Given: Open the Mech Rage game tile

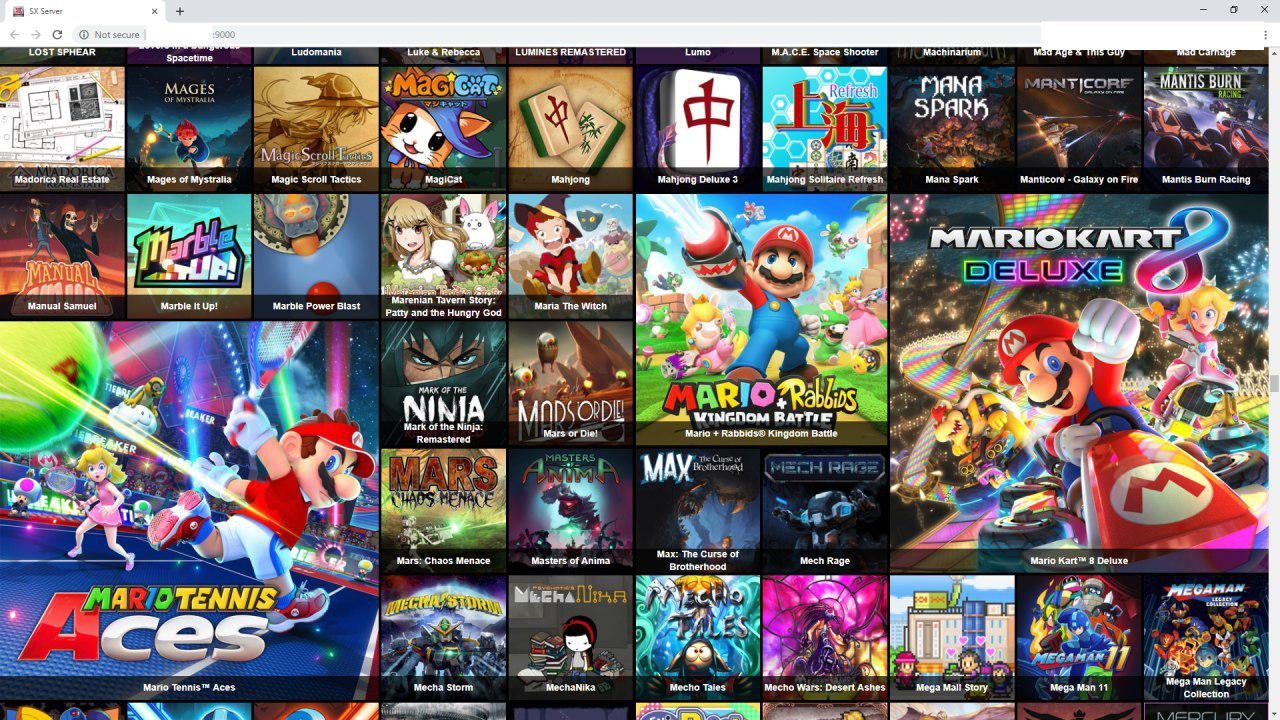Looking at the screenshot, I should click(825, 510).
